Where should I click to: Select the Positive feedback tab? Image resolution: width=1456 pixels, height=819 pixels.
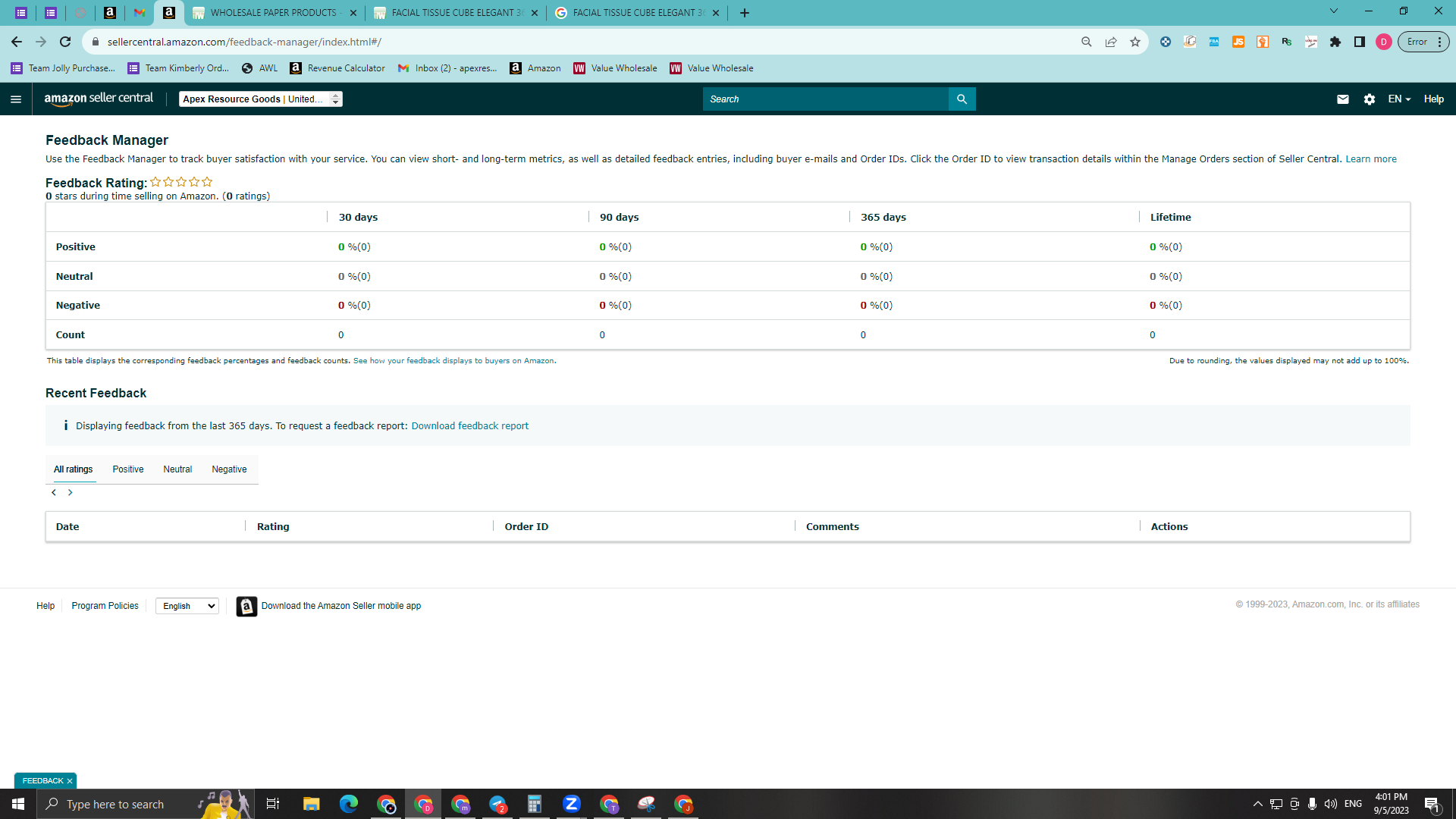pyautogui.click(x=128, y=469)
